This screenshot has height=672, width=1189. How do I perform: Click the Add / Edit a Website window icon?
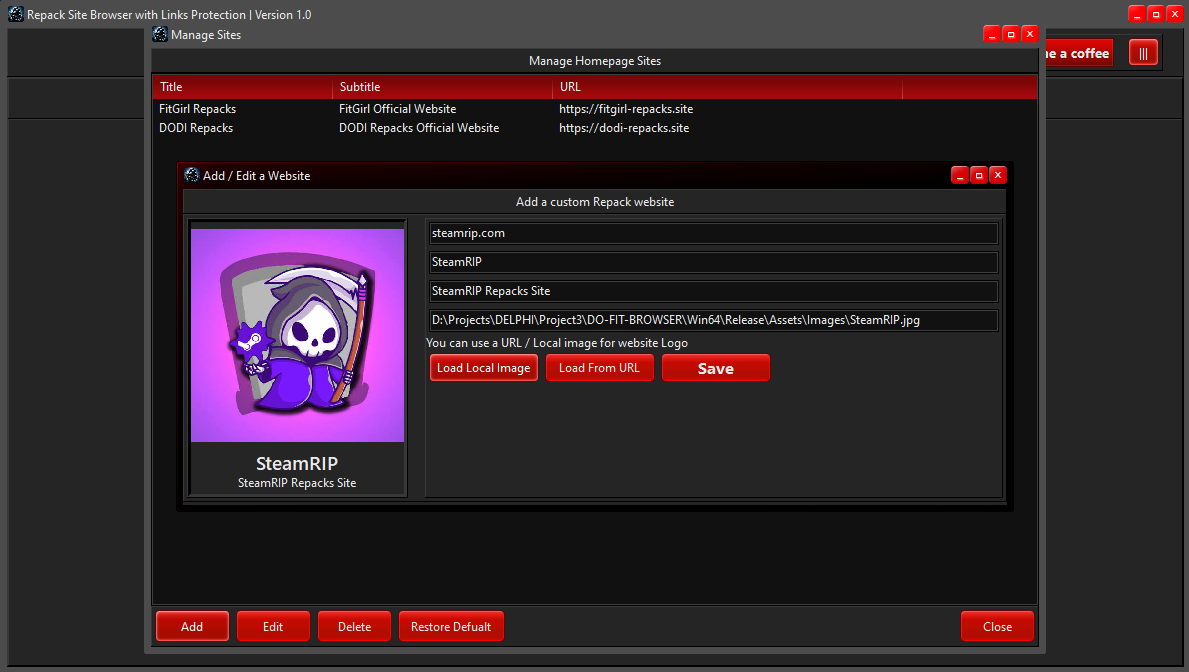[x=192, y=175]
